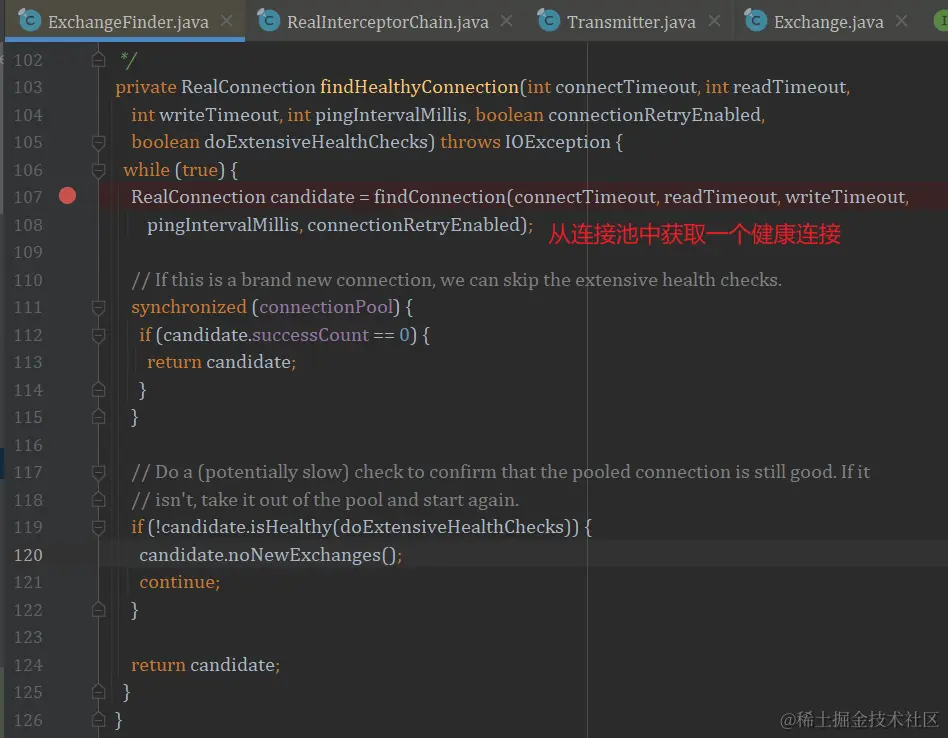Switch to the ExchangeFinder.java tab
Image resolution: width=948 pixels, height=738 pixels.
click(128, 22)
